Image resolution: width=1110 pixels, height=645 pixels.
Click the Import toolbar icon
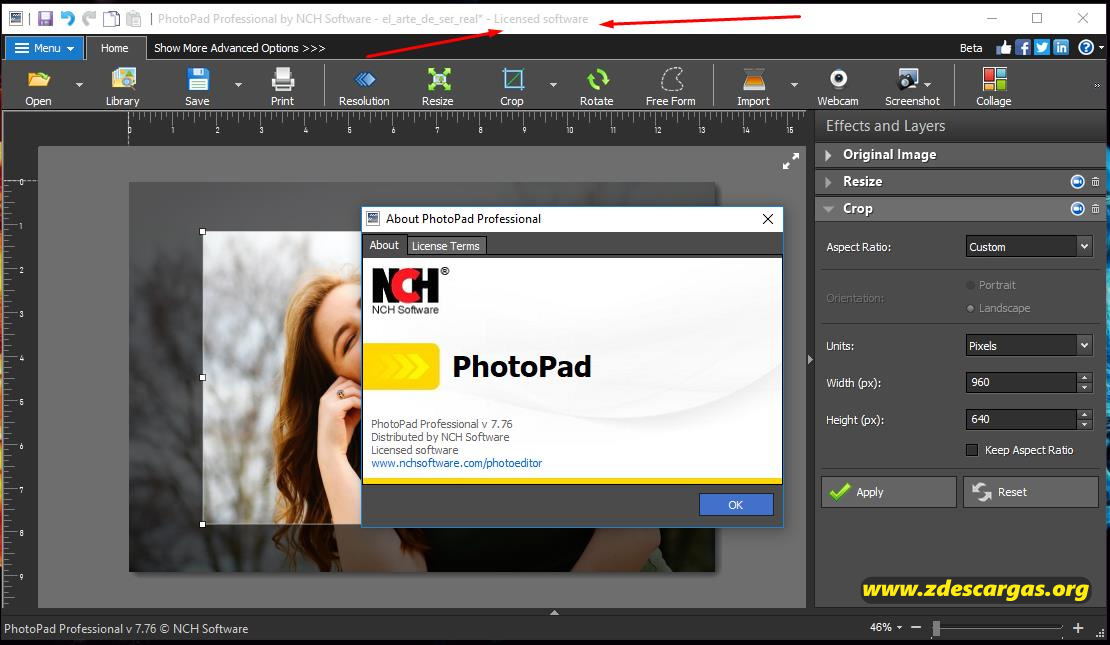[x=753, y=87]
